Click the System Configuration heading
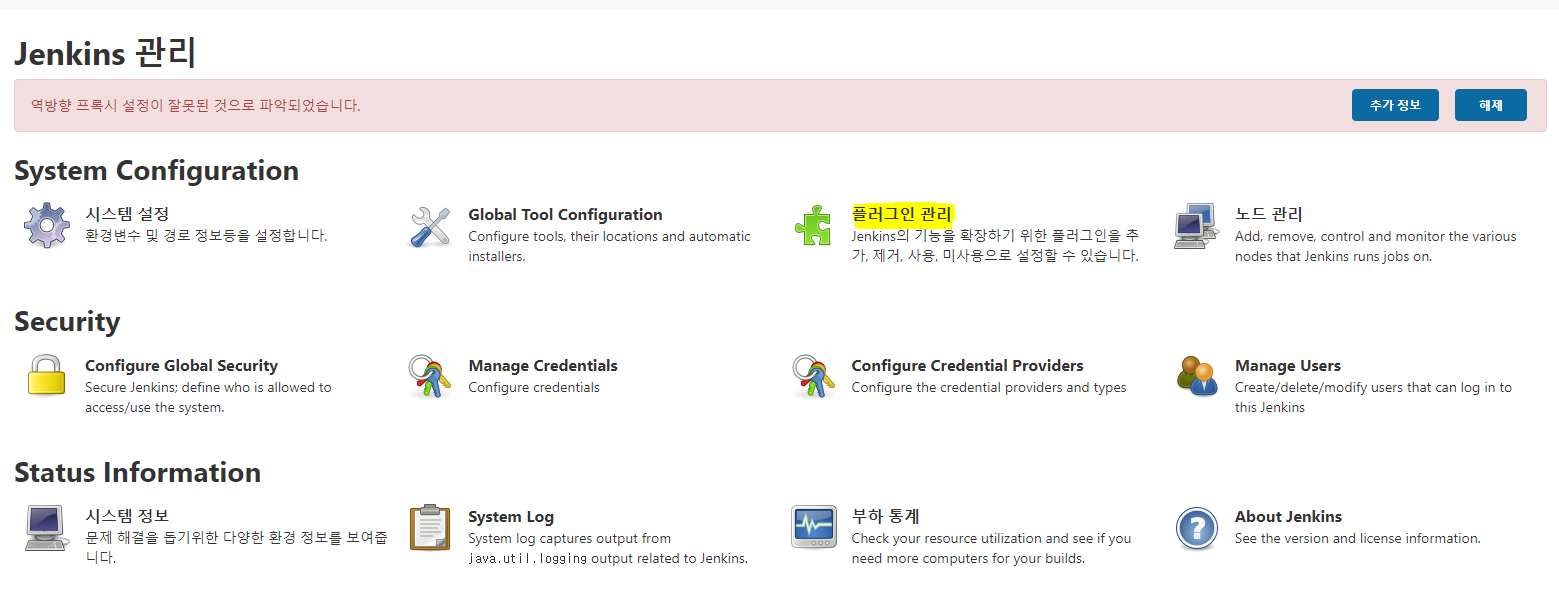Viewport: 1559px width, 599px height. click(156, 171)
